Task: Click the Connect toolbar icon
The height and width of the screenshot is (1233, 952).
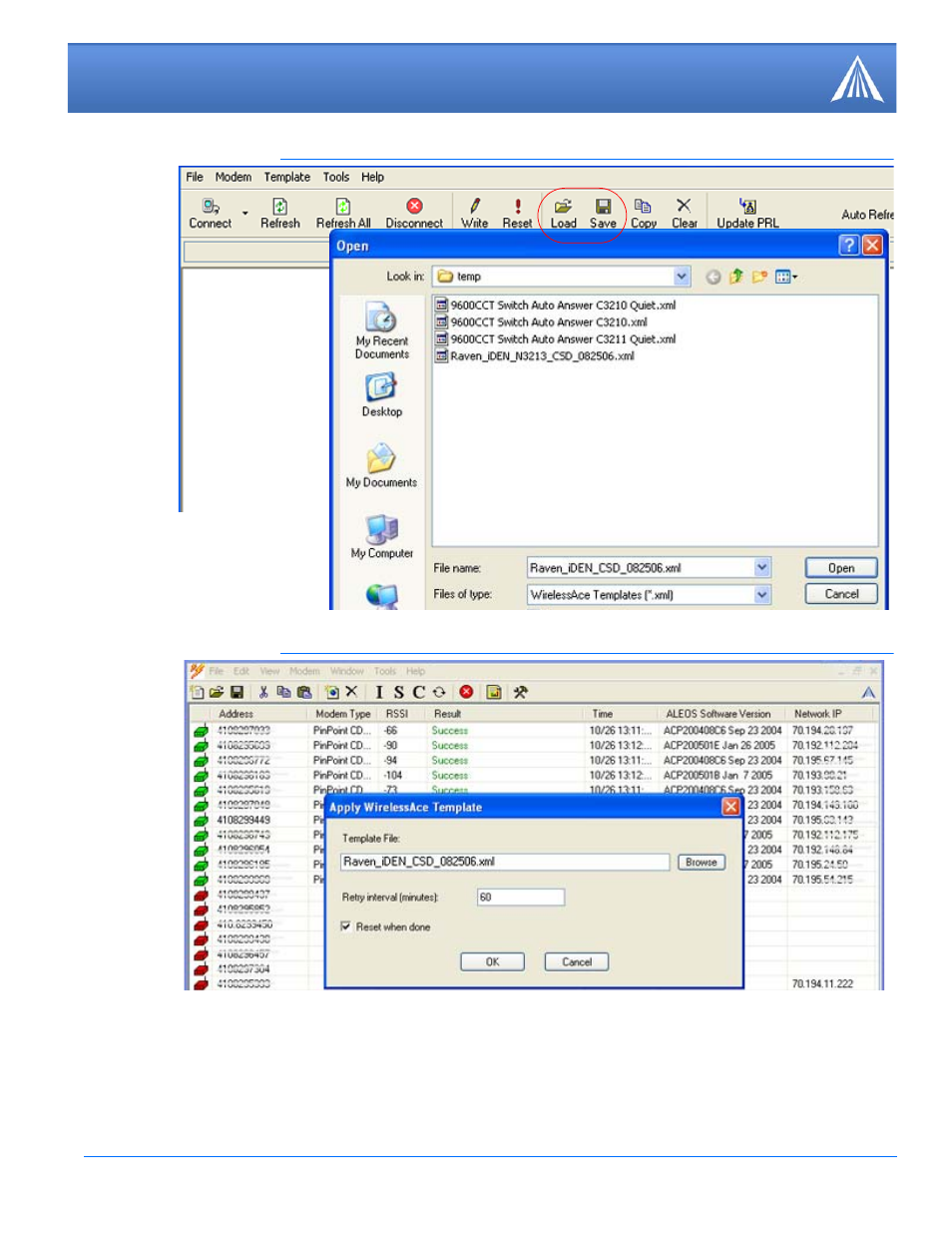Action: (211, 206)
